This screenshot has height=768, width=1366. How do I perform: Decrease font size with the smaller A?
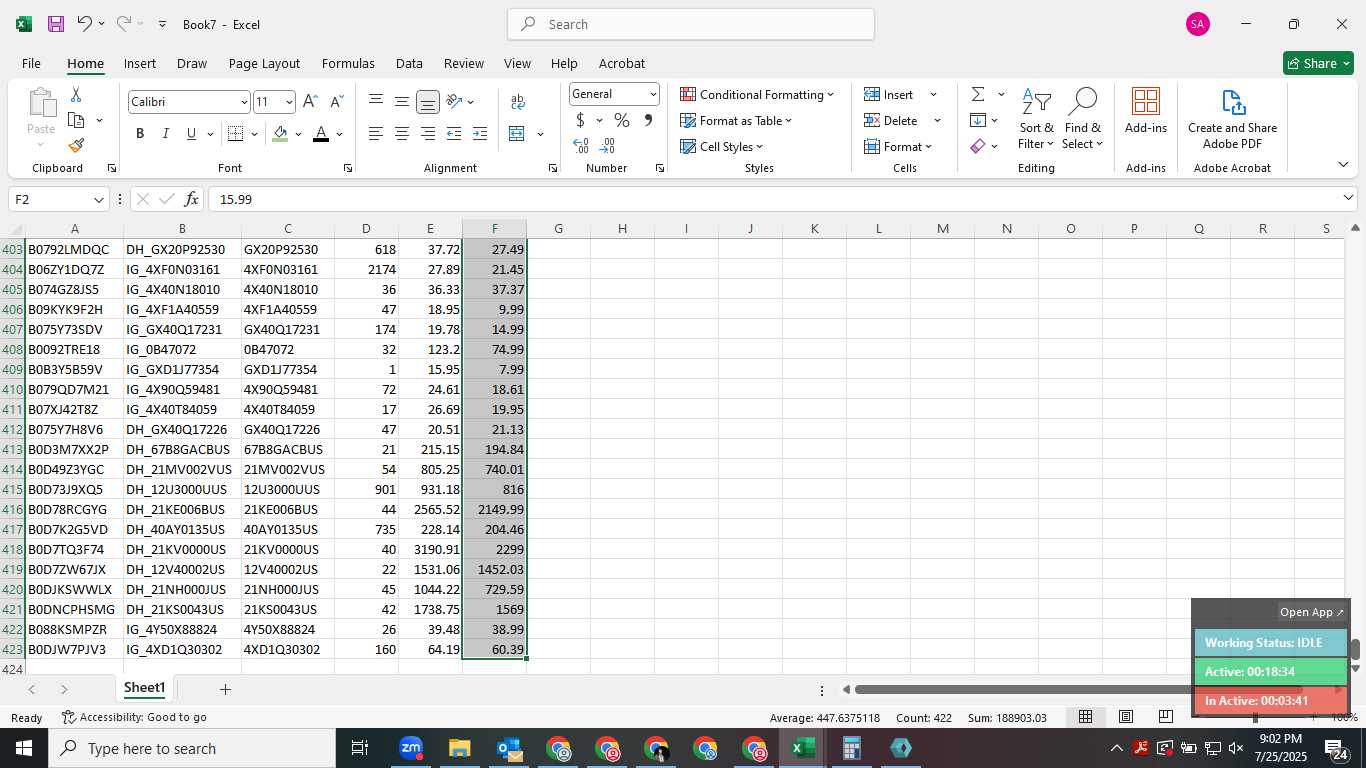point(336,102)
